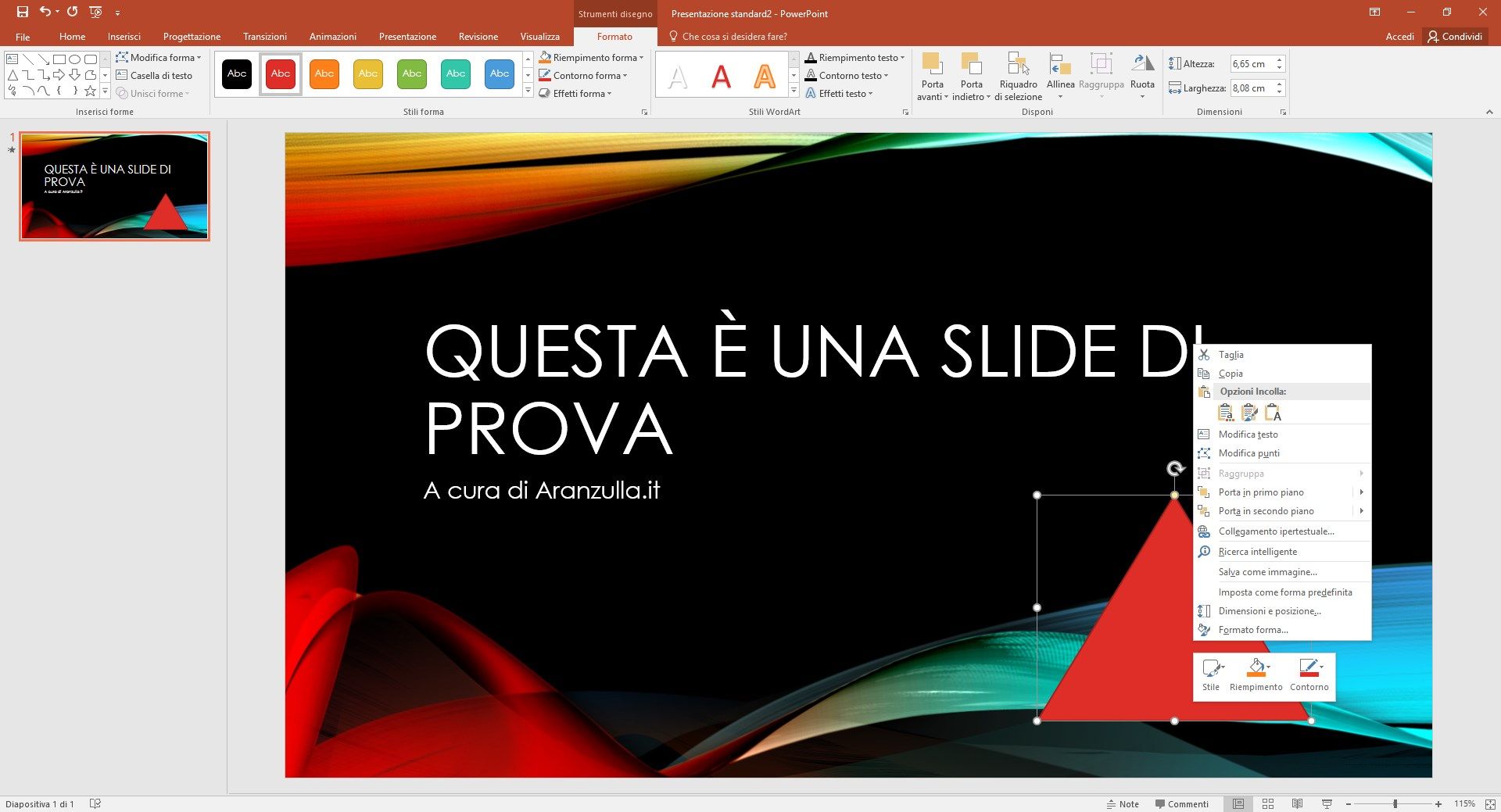Toggle the Commenti pane in status bar
This screenshot has width=1501, height=812.
tap(1182, 803)
